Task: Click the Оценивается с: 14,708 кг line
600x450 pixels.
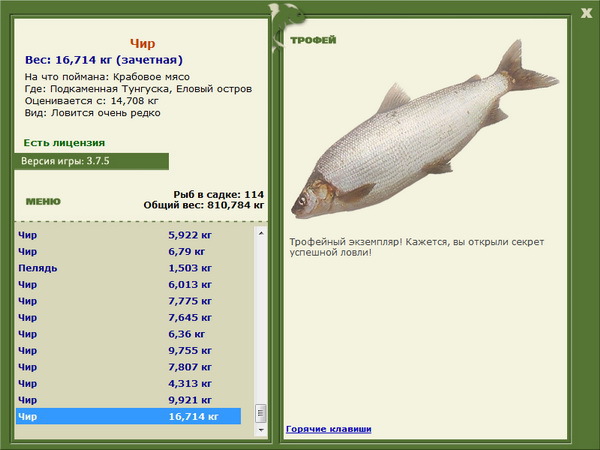Action: 91,101
